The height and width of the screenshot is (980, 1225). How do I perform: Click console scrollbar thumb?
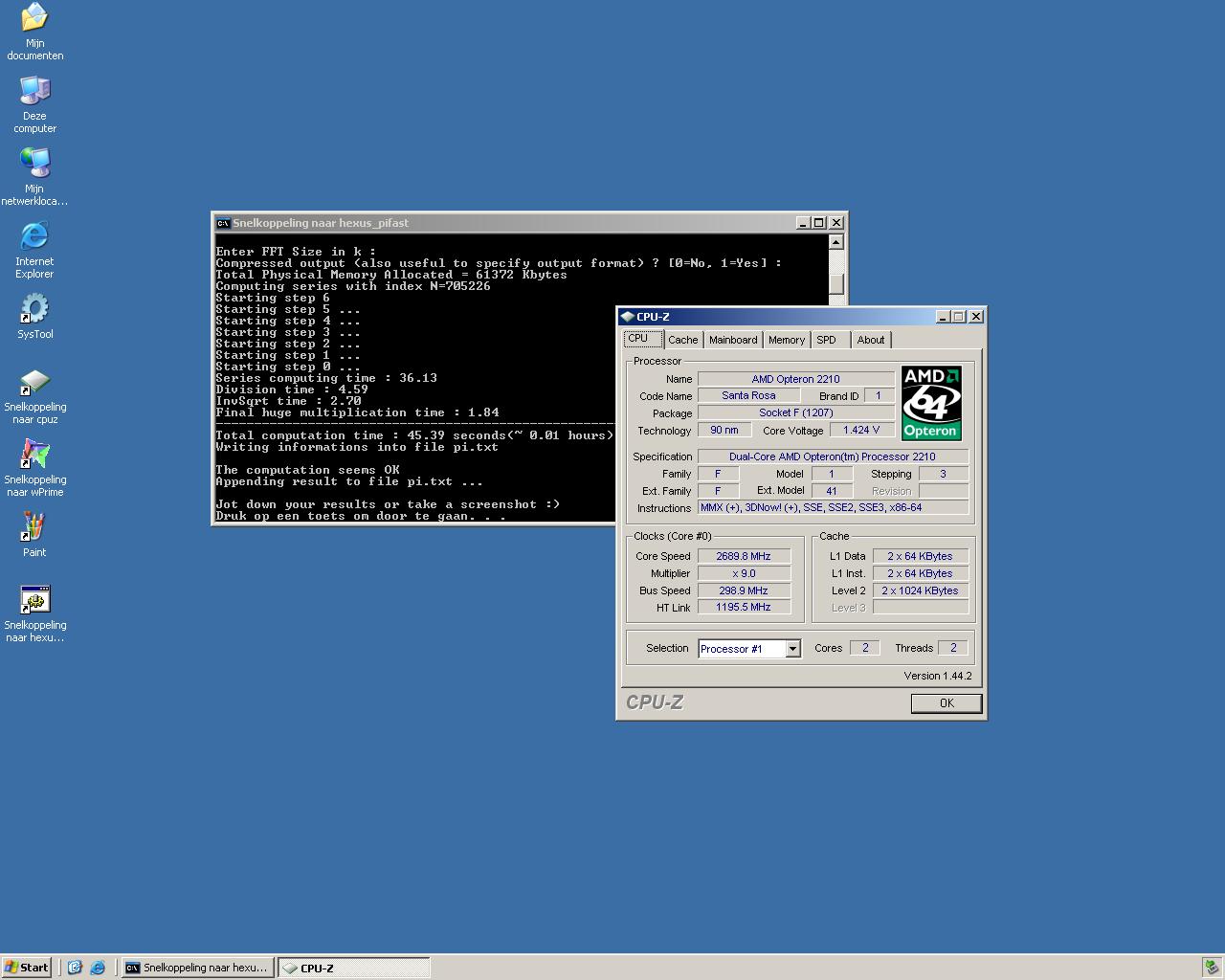[x=836, y=284]
